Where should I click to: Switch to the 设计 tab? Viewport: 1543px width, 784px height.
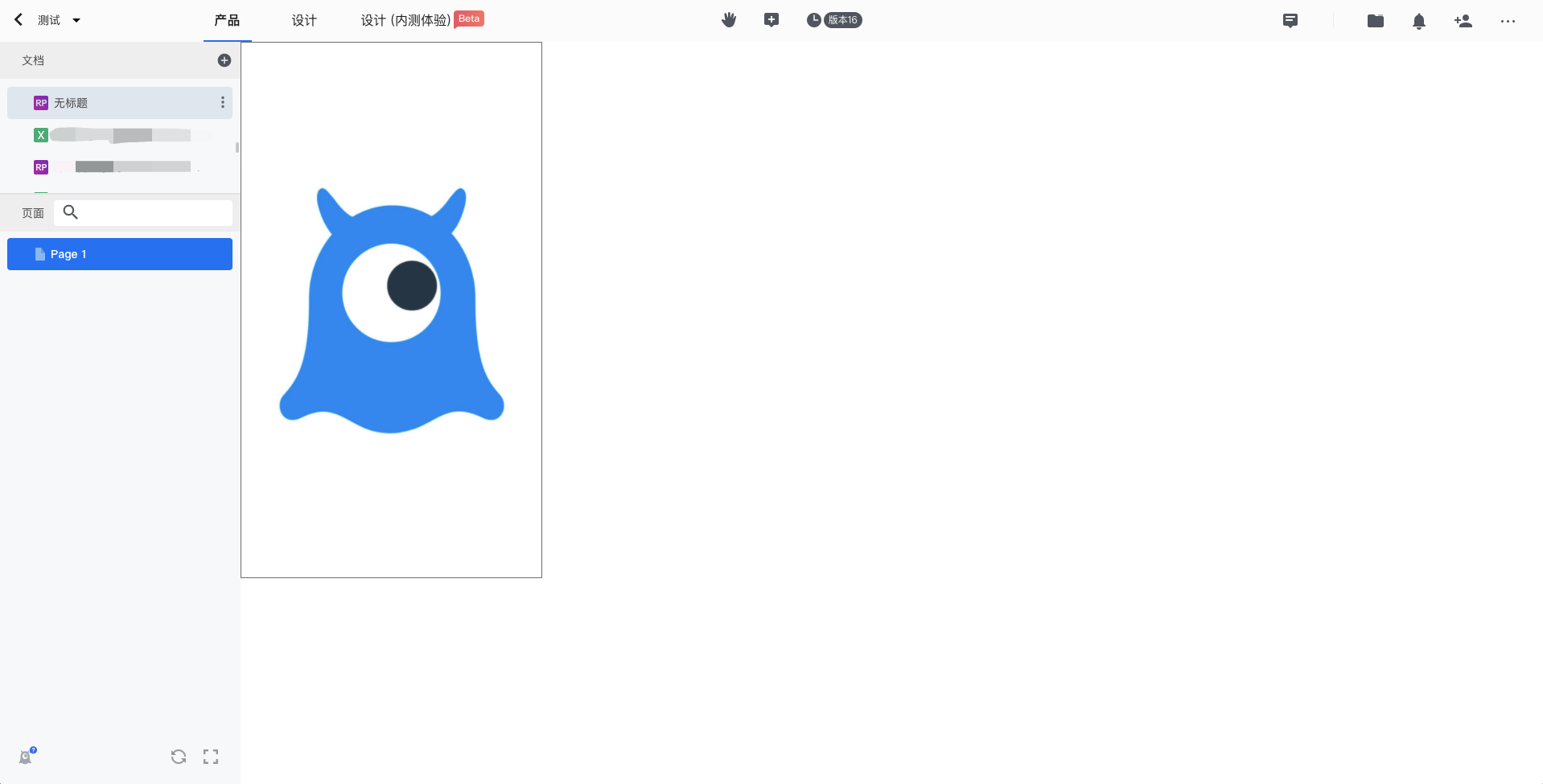(304, 20)
